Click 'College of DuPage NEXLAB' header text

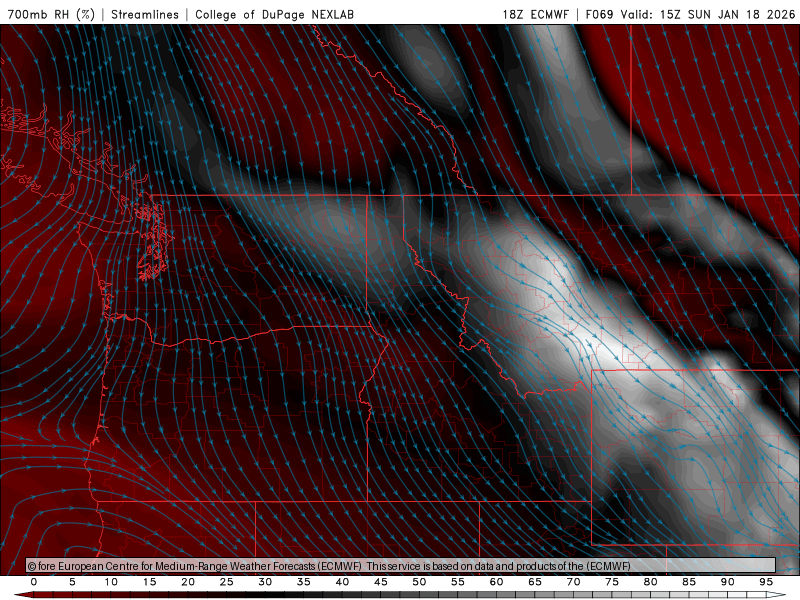pos(274,14)
